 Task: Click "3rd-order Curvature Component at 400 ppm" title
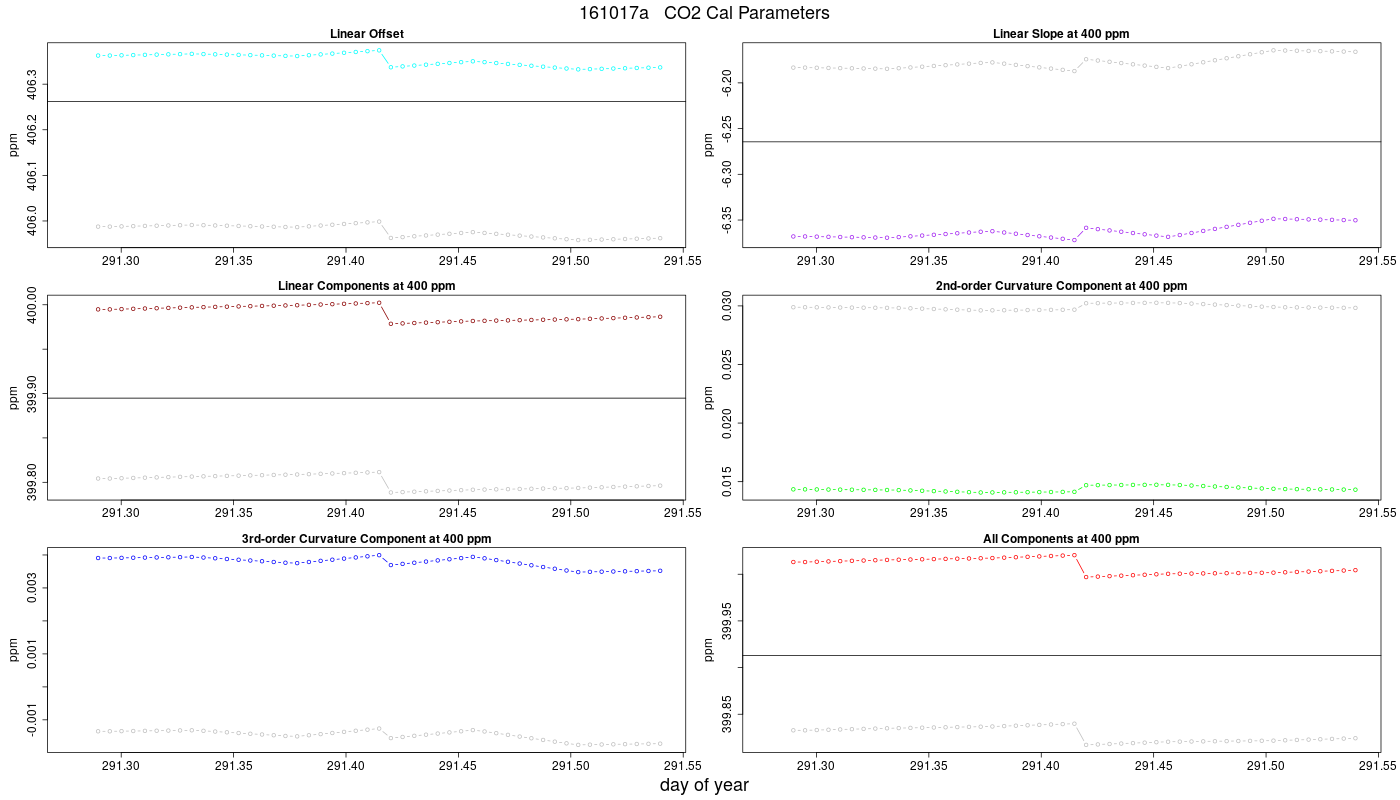366,539
